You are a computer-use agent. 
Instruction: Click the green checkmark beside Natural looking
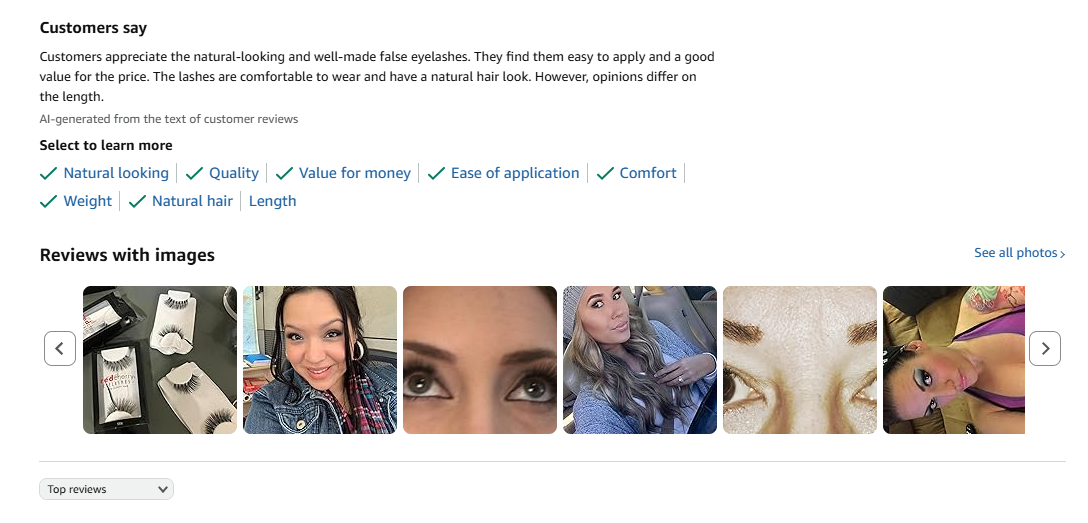coord(49,173)
